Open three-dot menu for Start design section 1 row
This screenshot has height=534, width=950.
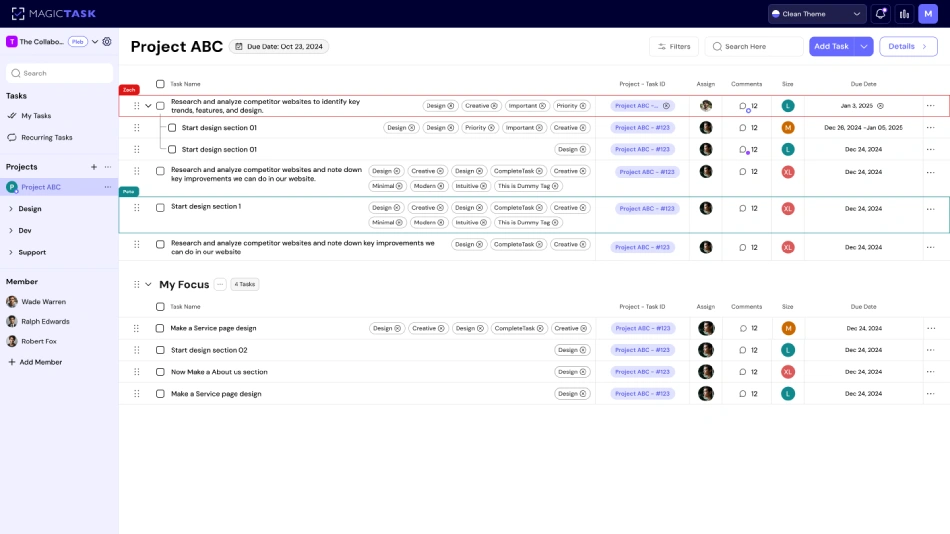(930, 209)
